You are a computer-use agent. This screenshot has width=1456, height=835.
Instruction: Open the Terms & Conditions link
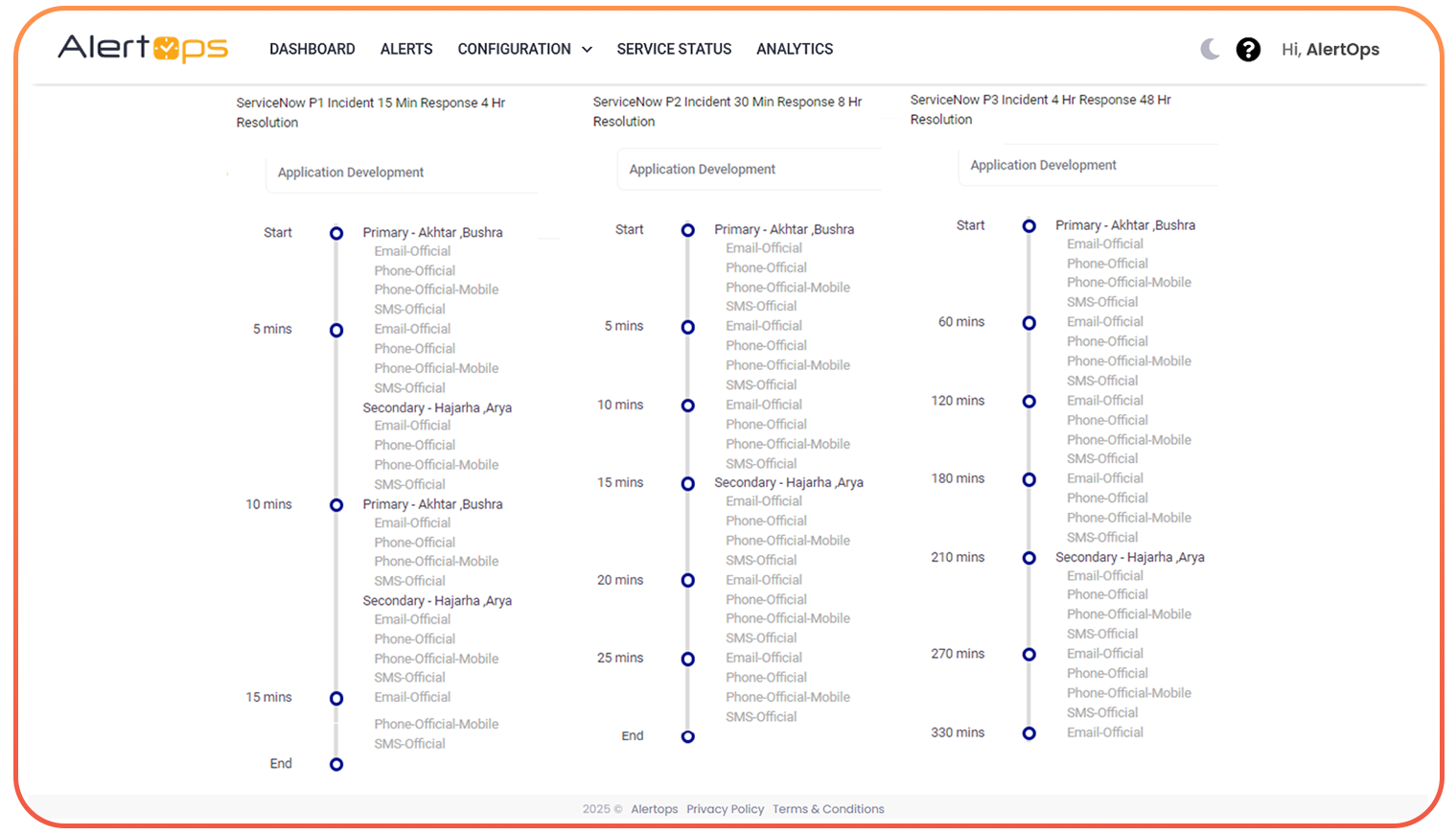pyautogui.click(x=828, y=809)
